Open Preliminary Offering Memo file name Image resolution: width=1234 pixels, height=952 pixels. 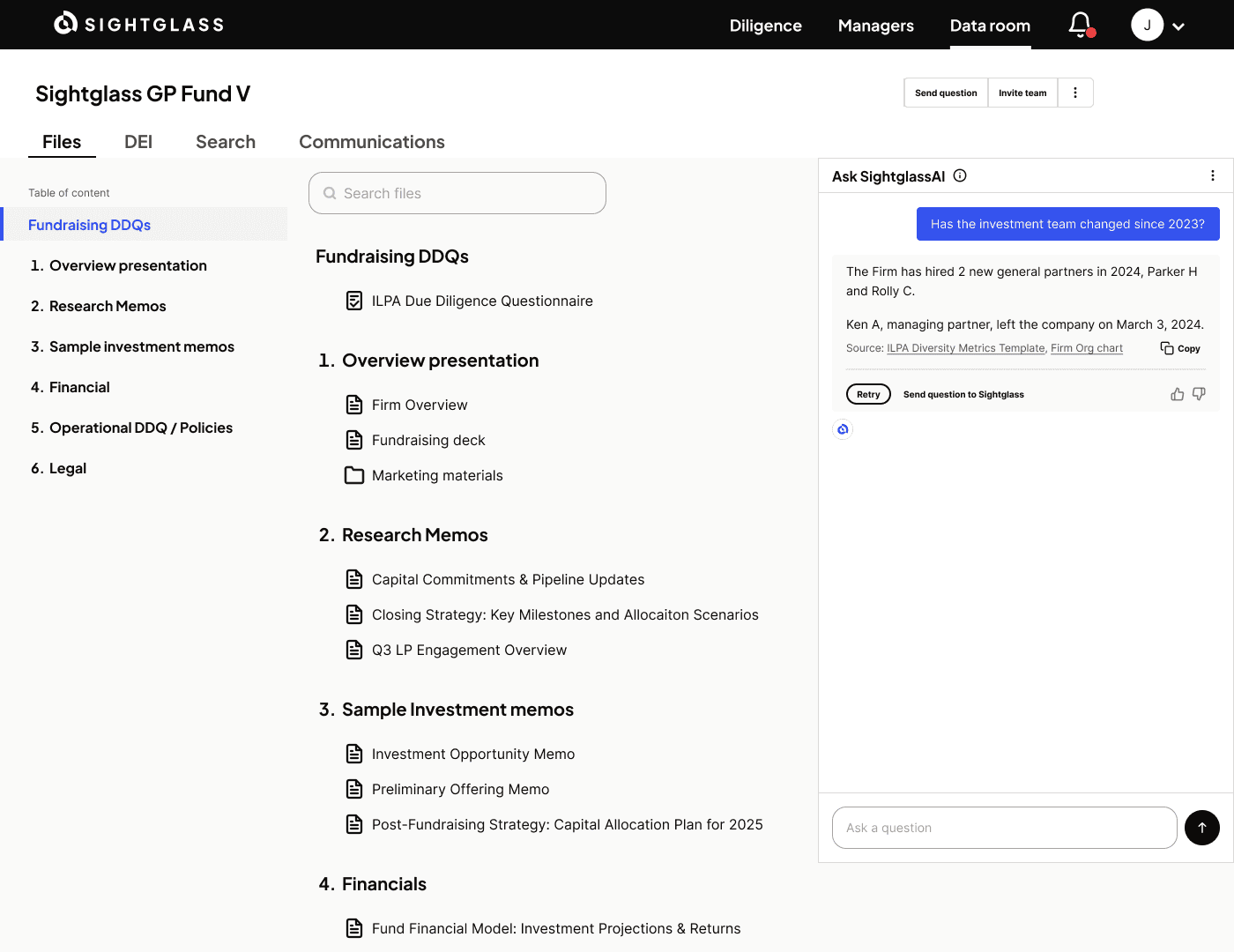(460, 789)
